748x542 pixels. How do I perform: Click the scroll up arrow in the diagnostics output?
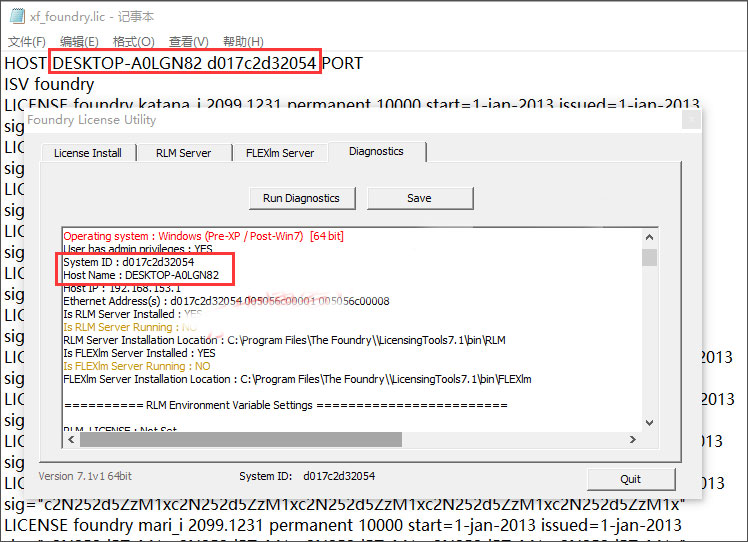tap(649, 237)
